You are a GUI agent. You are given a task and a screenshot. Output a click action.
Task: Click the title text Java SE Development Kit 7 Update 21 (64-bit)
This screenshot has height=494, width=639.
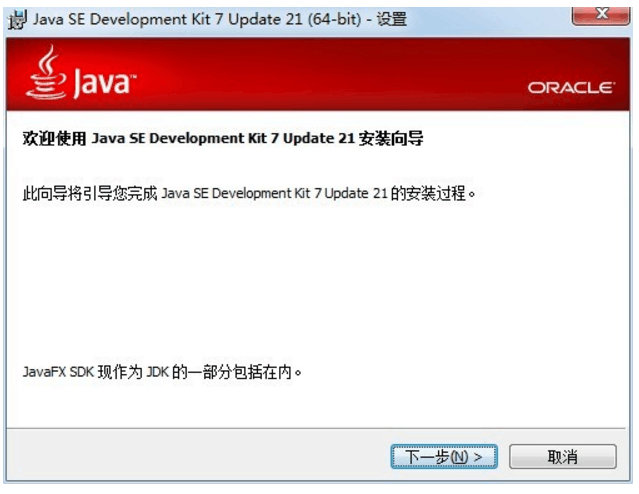coord(197,19)
